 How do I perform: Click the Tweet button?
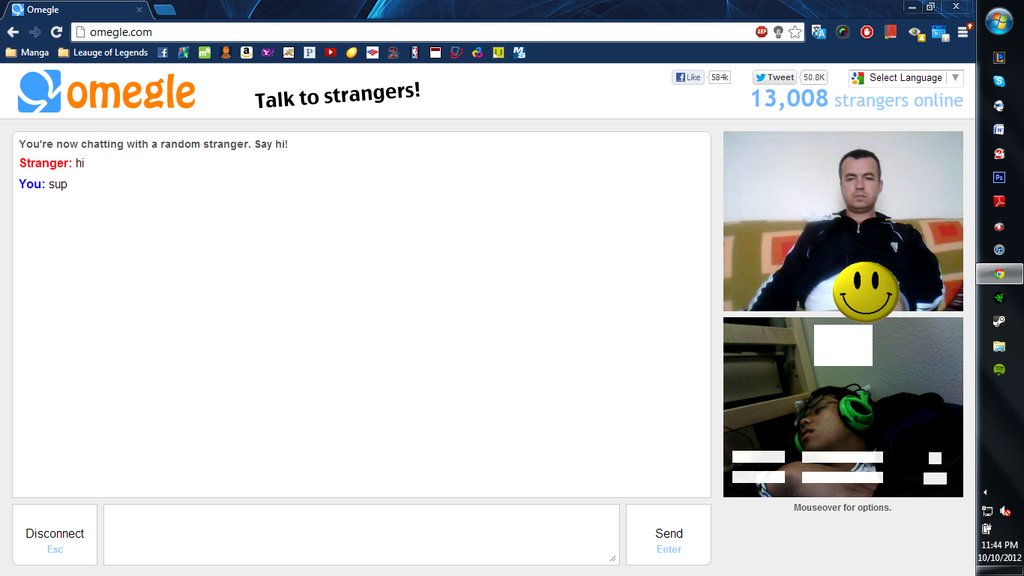[x=774, y=78]
